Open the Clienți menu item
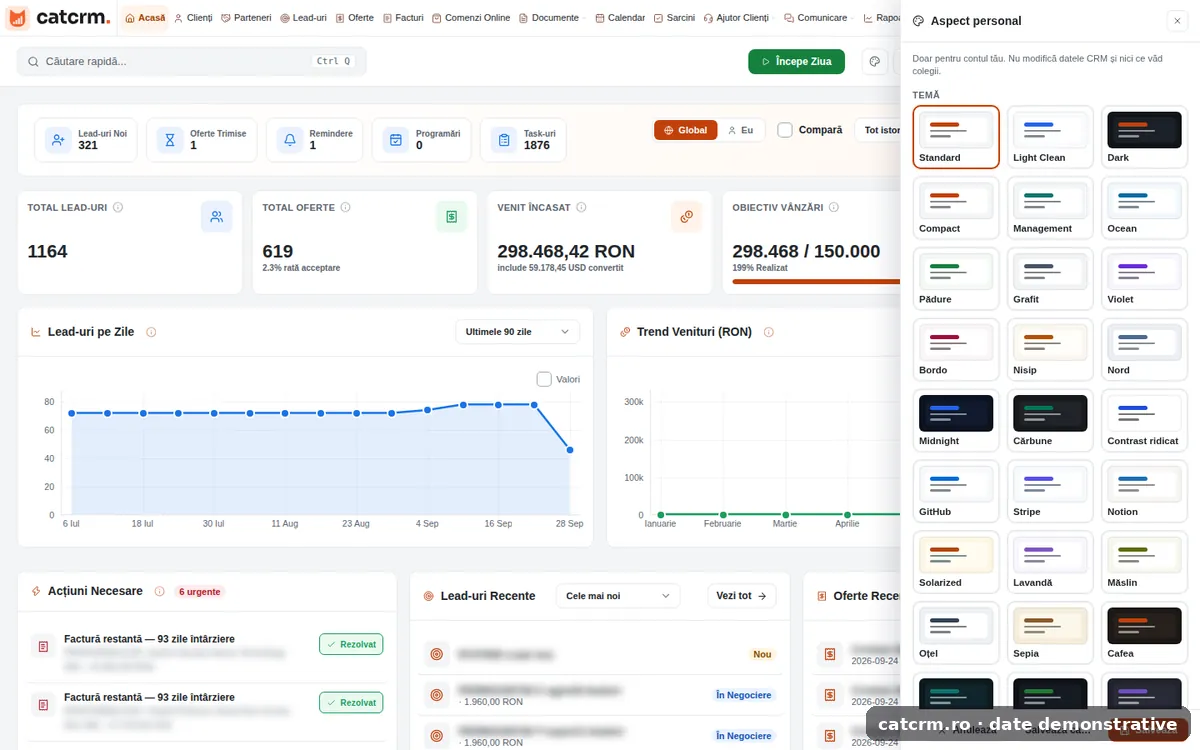This screenshot has height=750, width=1200. (x=193, y=18)
